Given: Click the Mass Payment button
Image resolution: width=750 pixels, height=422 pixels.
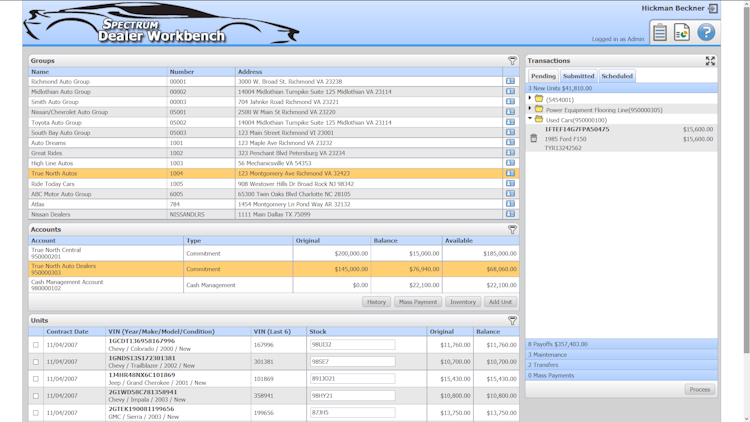Looking at the screenshot, I should point(418,302).
